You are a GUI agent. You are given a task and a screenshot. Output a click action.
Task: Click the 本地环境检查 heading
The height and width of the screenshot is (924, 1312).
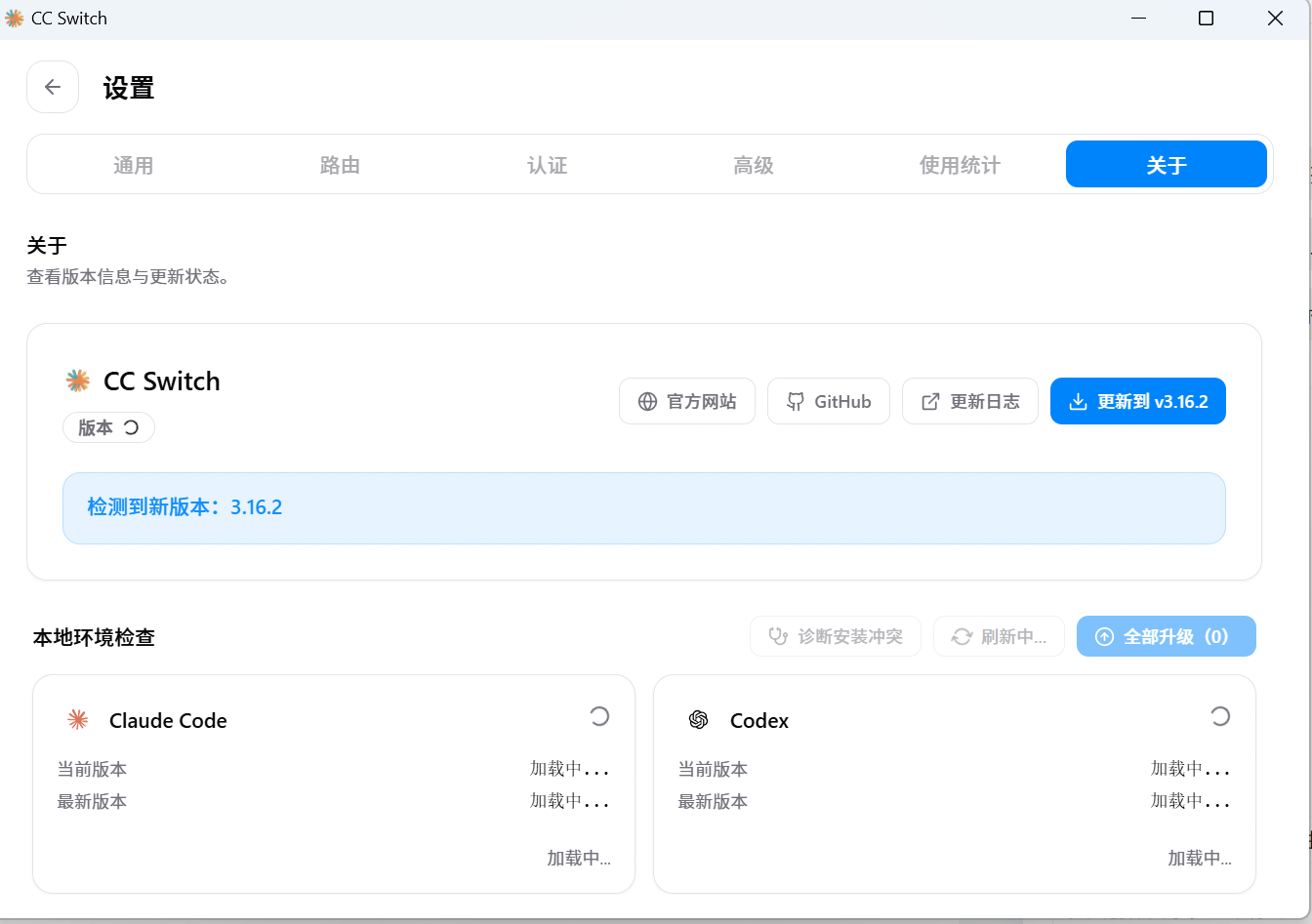[94, 637]
